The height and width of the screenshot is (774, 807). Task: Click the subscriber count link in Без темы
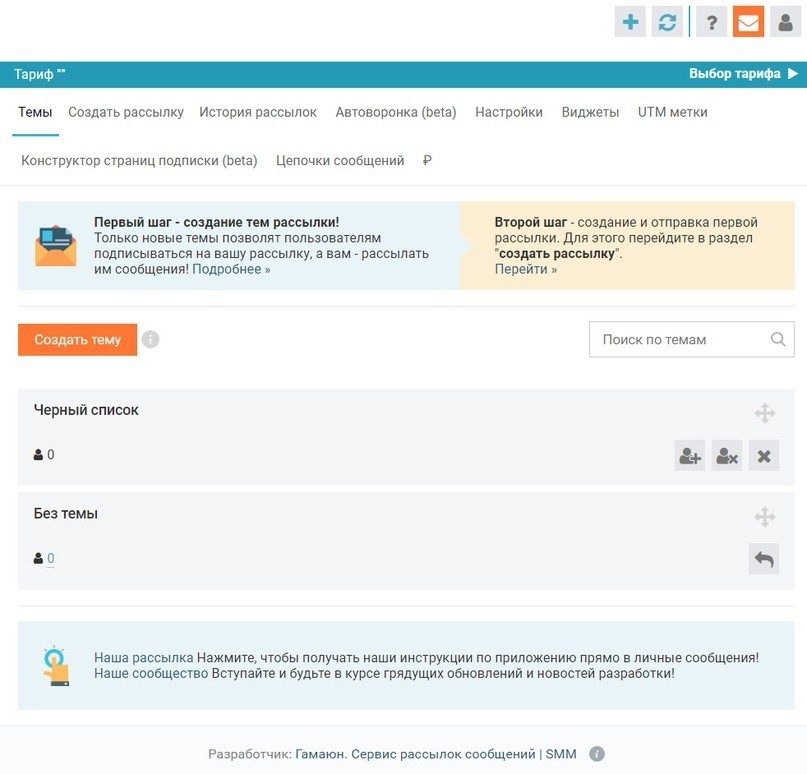[50, 558]
